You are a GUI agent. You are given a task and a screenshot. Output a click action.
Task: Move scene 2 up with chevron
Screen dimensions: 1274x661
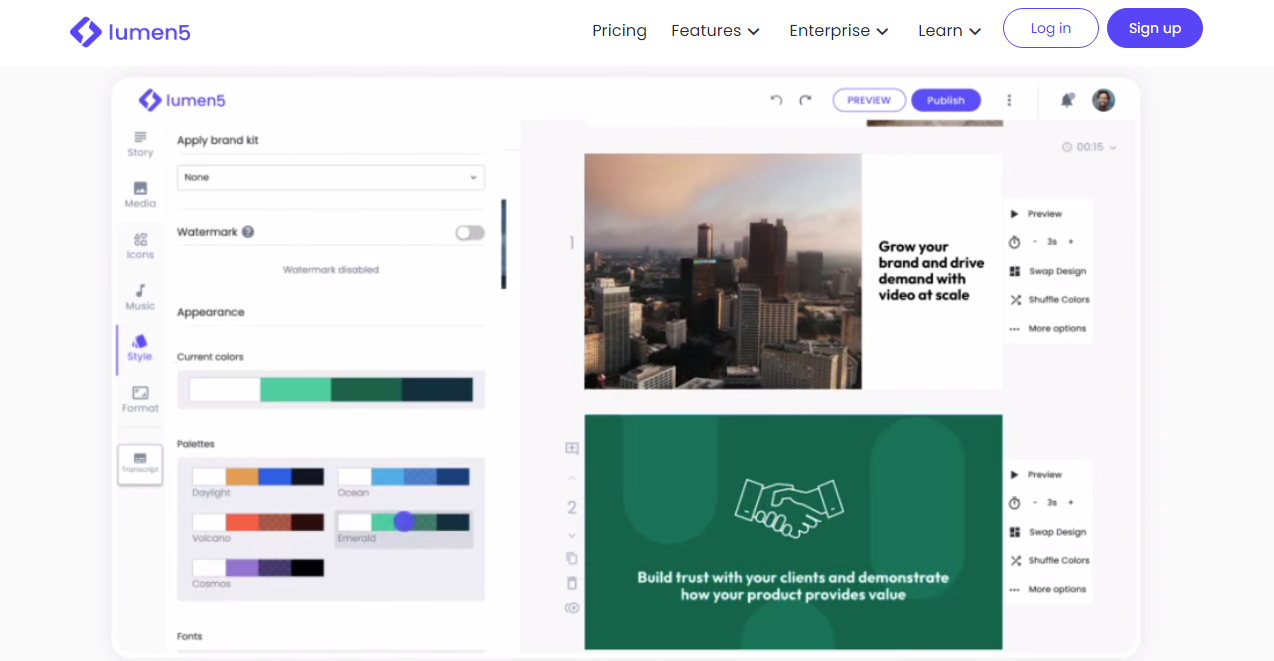572,478
